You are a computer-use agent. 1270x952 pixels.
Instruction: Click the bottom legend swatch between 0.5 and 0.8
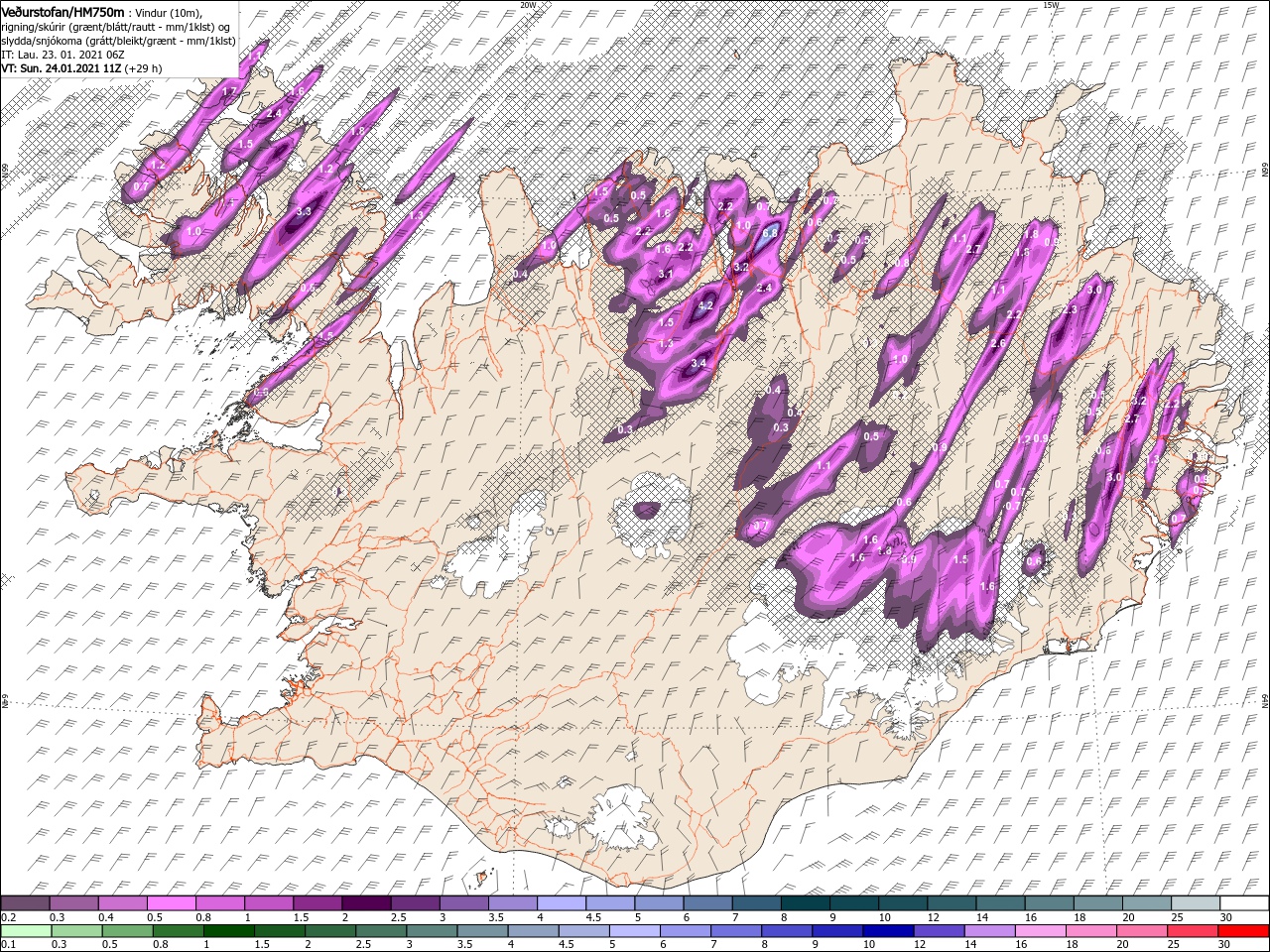pyautogui.click(x=127, y=931)
